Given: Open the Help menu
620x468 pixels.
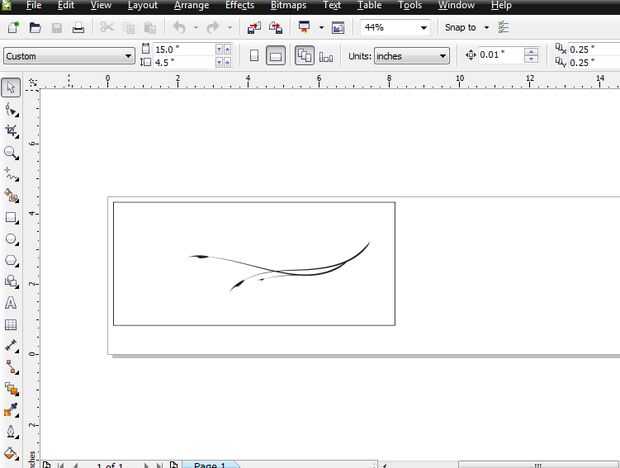Looking at the screenshot, I should (501, 6).
